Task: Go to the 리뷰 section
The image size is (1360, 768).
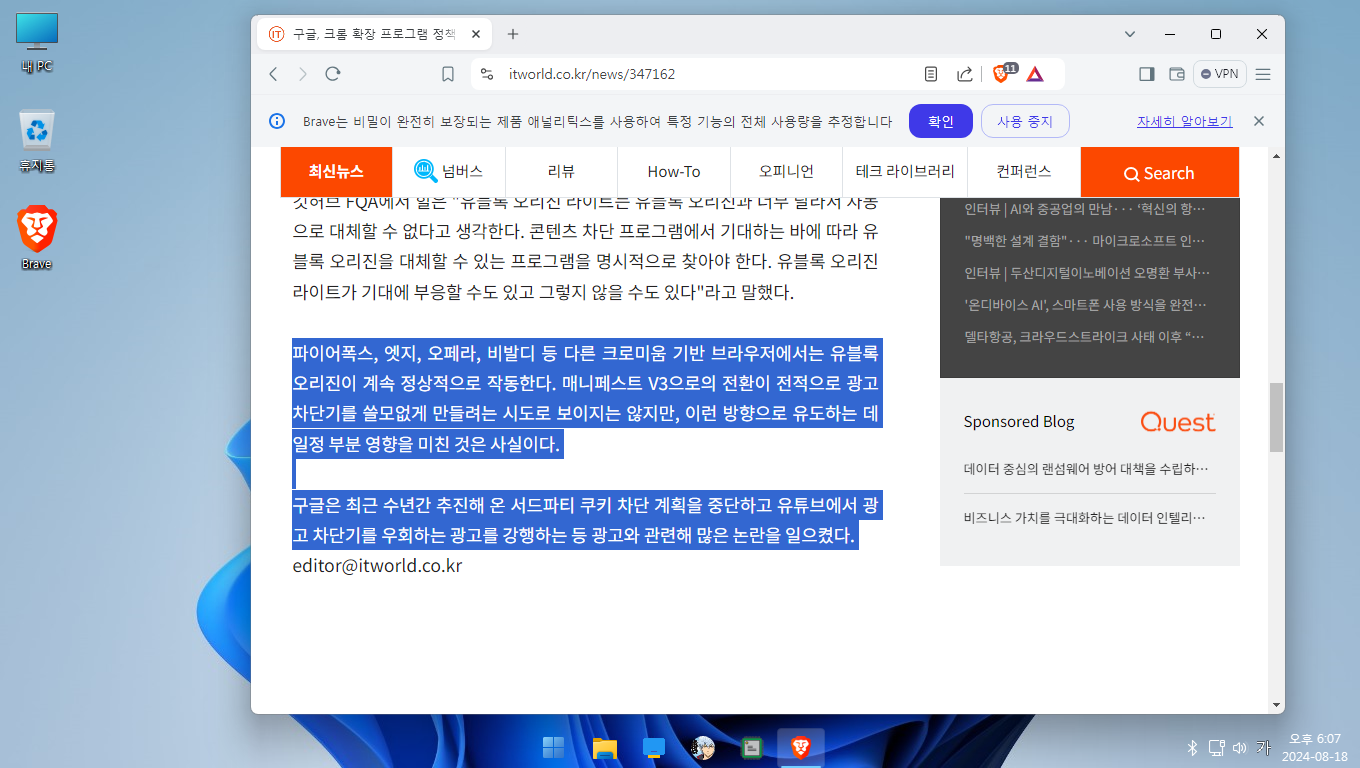Action: tap(561, 172)
